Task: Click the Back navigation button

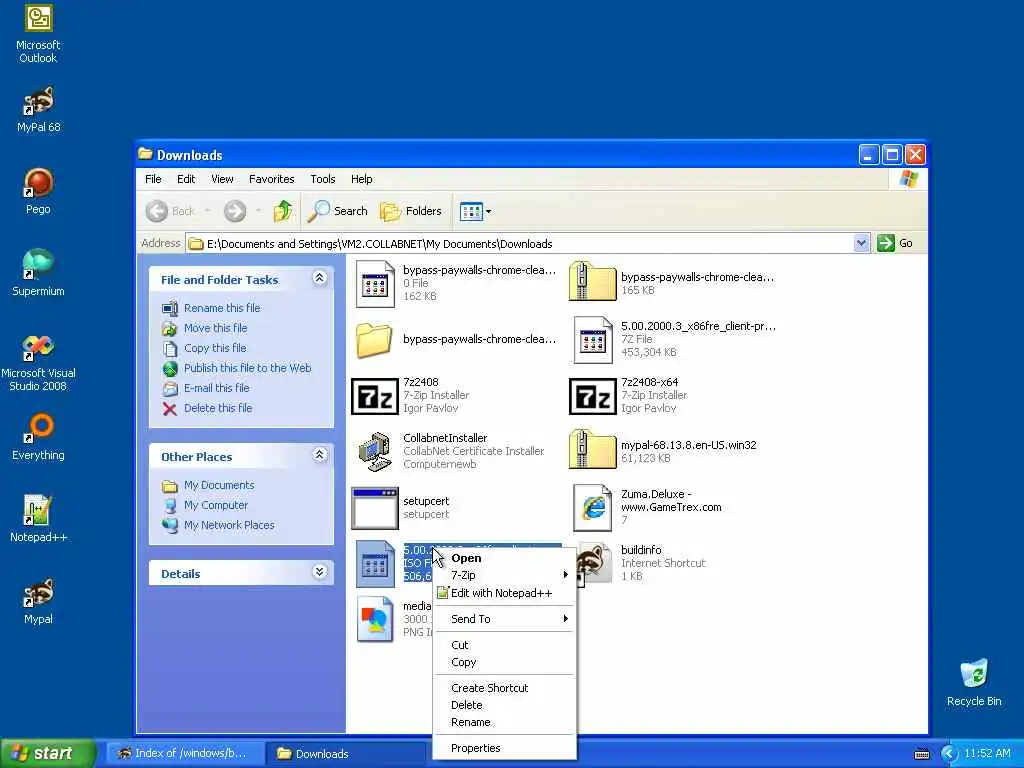Action: (x=170, y=211)
